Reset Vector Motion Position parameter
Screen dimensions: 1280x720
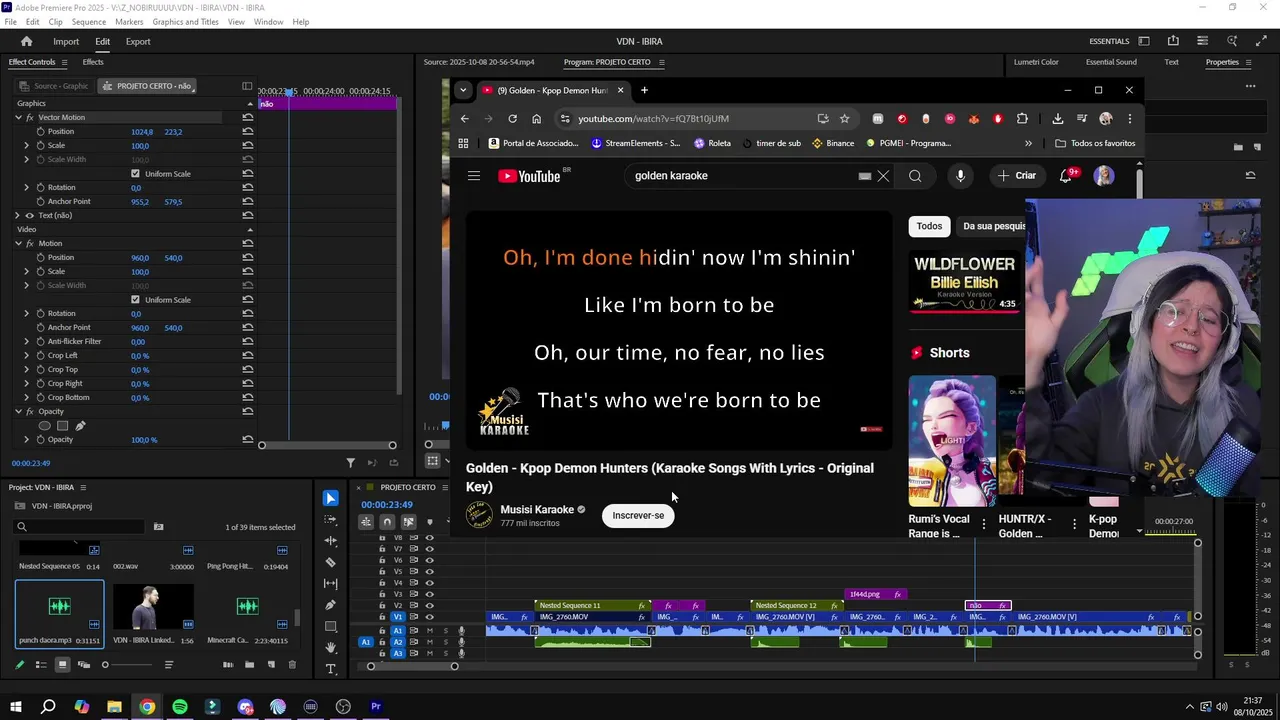tap(247, 132)
